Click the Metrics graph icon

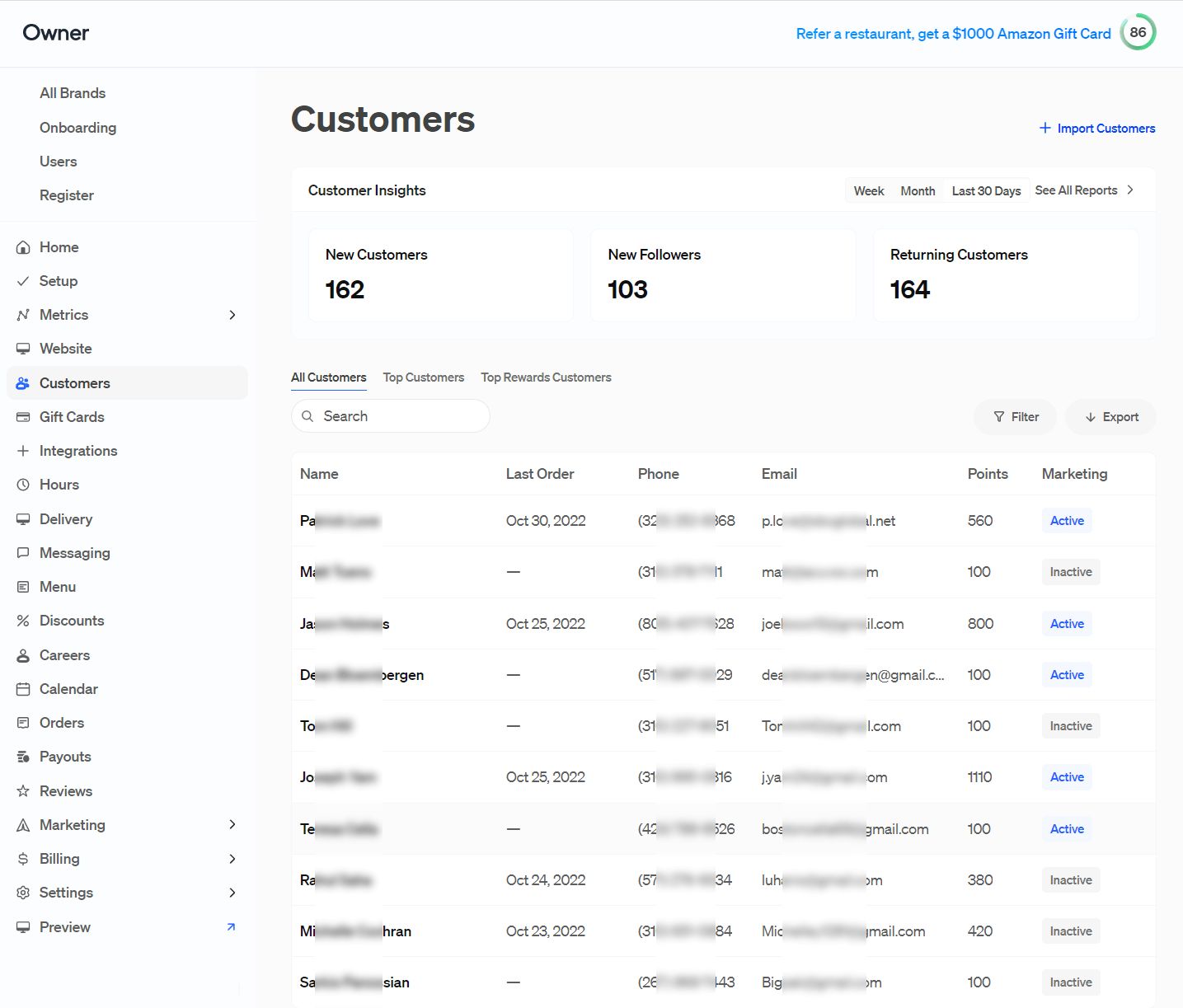pyautogui.click(x=23, y=315)
